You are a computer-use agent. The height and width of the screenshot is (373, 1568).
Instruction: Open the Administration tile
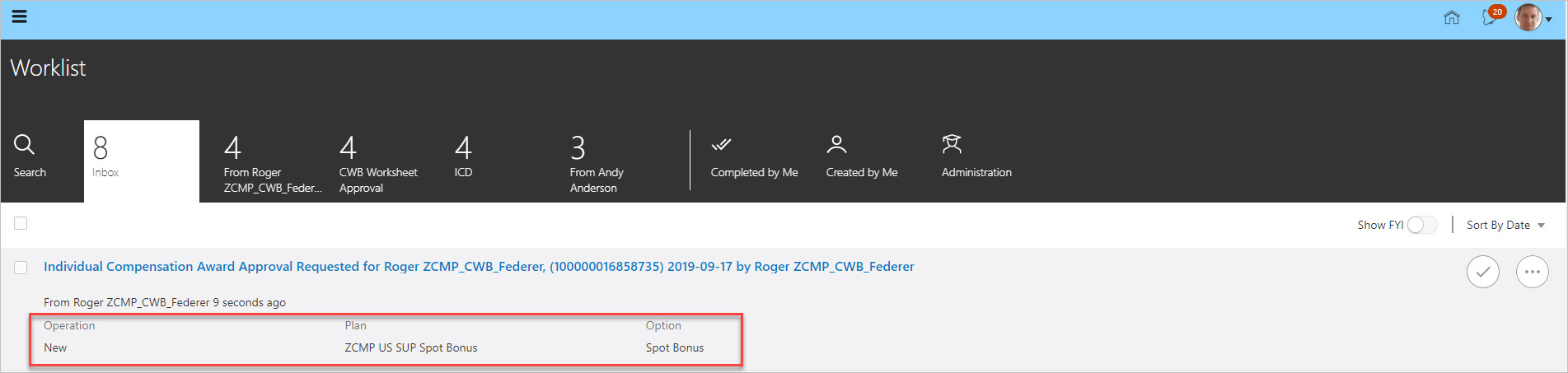976,157
